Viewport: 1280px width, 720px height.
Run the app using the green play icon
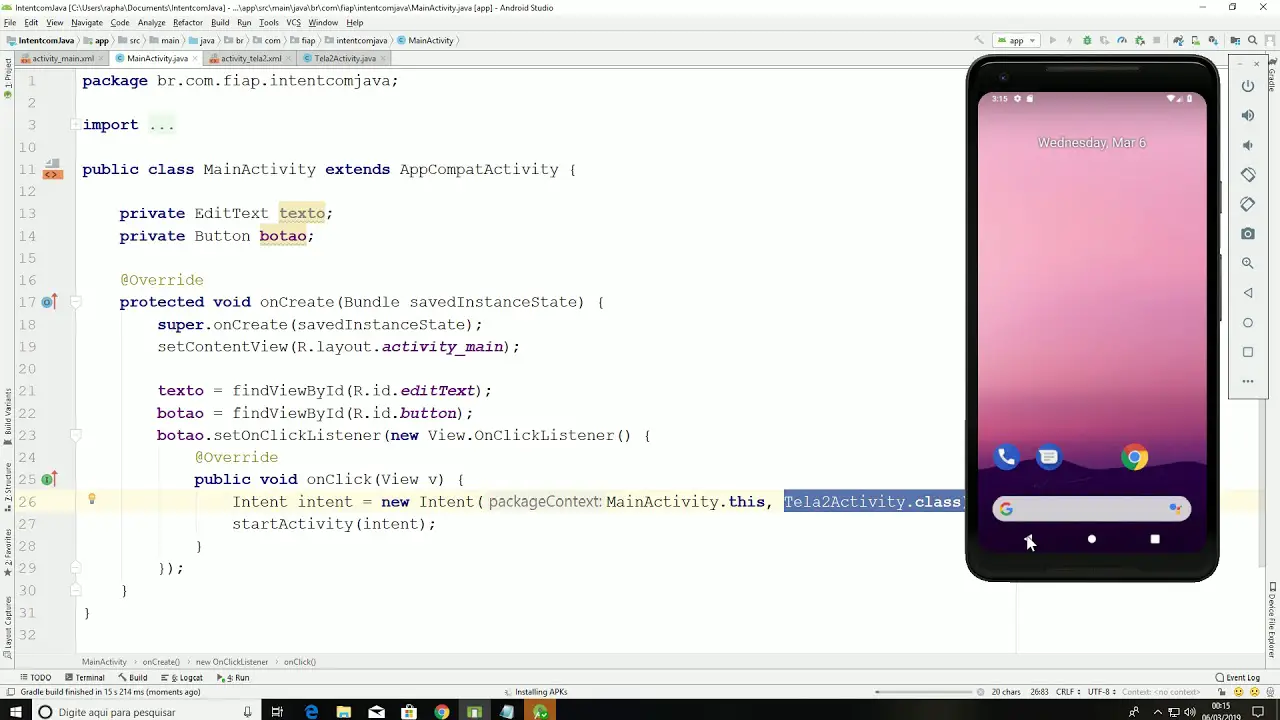coord(1052,41)
